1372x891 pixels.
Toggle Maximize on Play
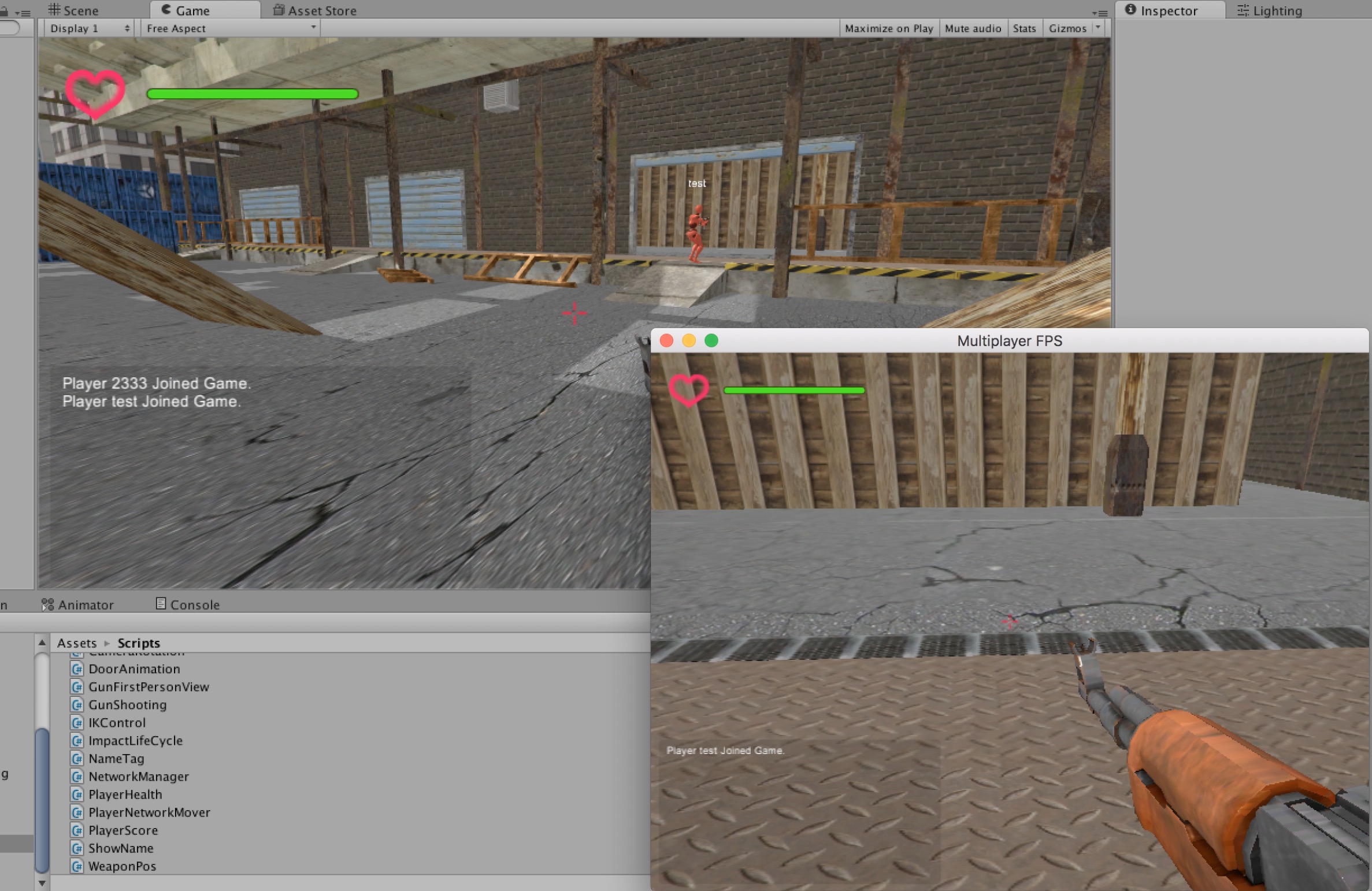pyautogui.click(x=888, y=28)
